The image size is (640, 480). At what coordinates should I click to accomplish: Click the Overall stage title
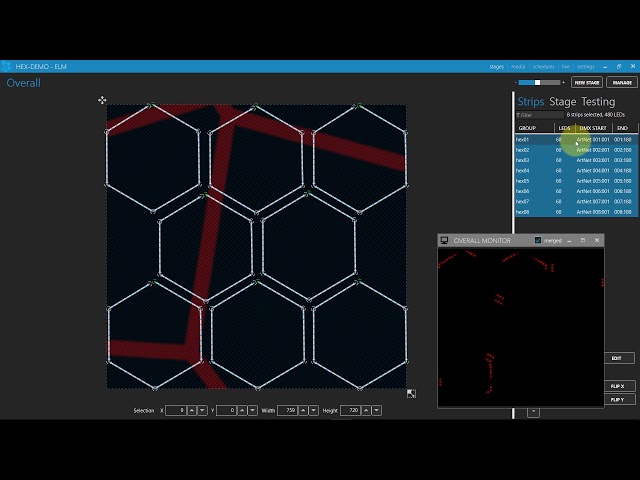pyautogui.click(x=23, y=83)
